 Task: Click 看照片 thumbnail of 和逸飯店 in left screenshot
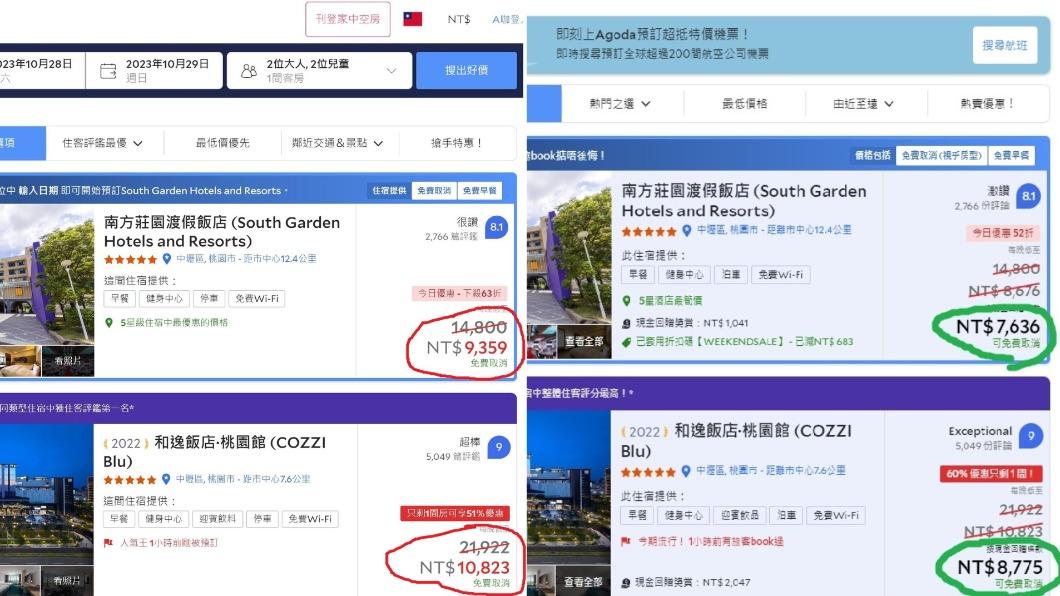[68, 581]
